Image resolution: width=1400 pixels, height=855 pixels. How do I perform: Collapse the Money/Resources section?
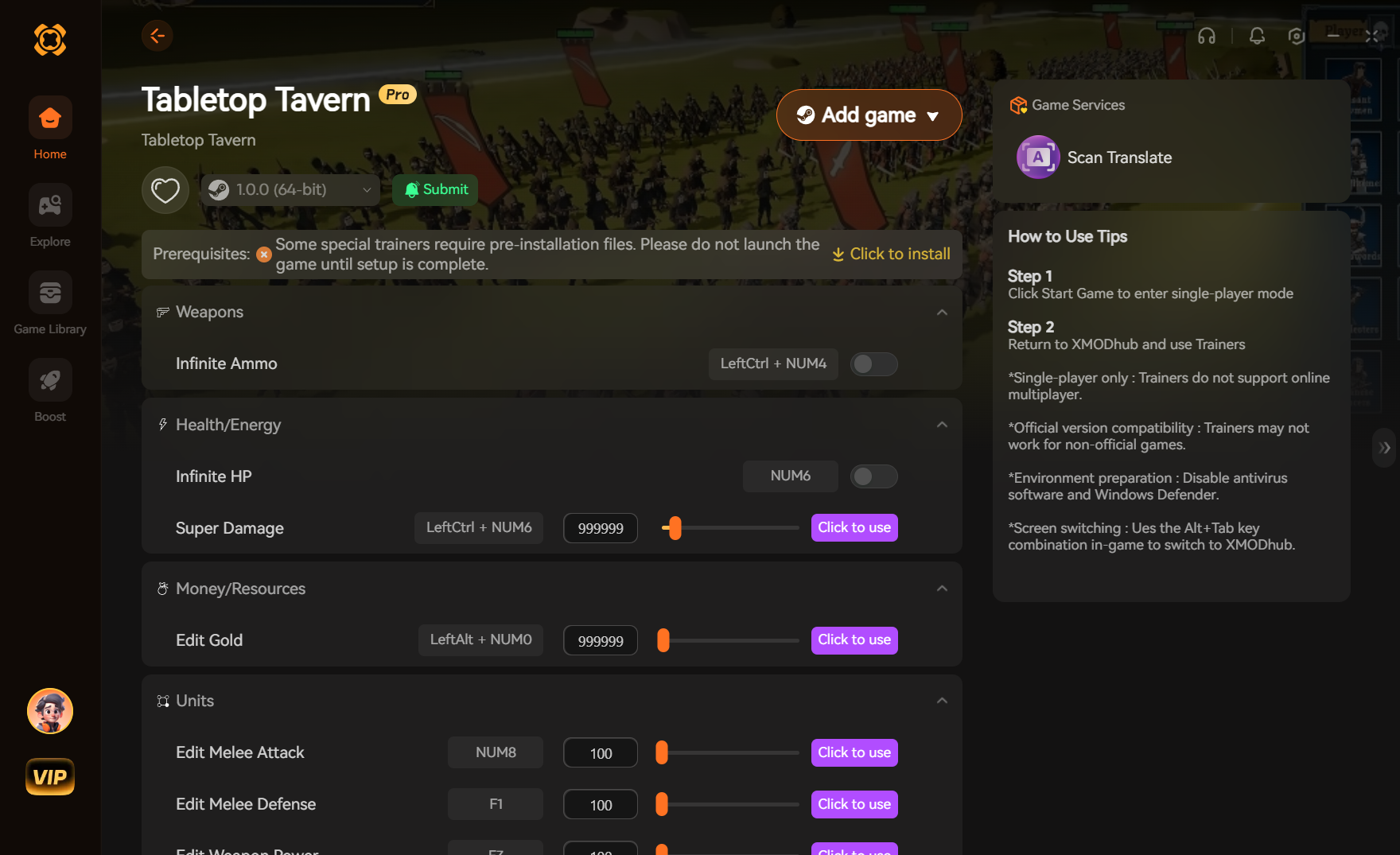coord(942,589)
